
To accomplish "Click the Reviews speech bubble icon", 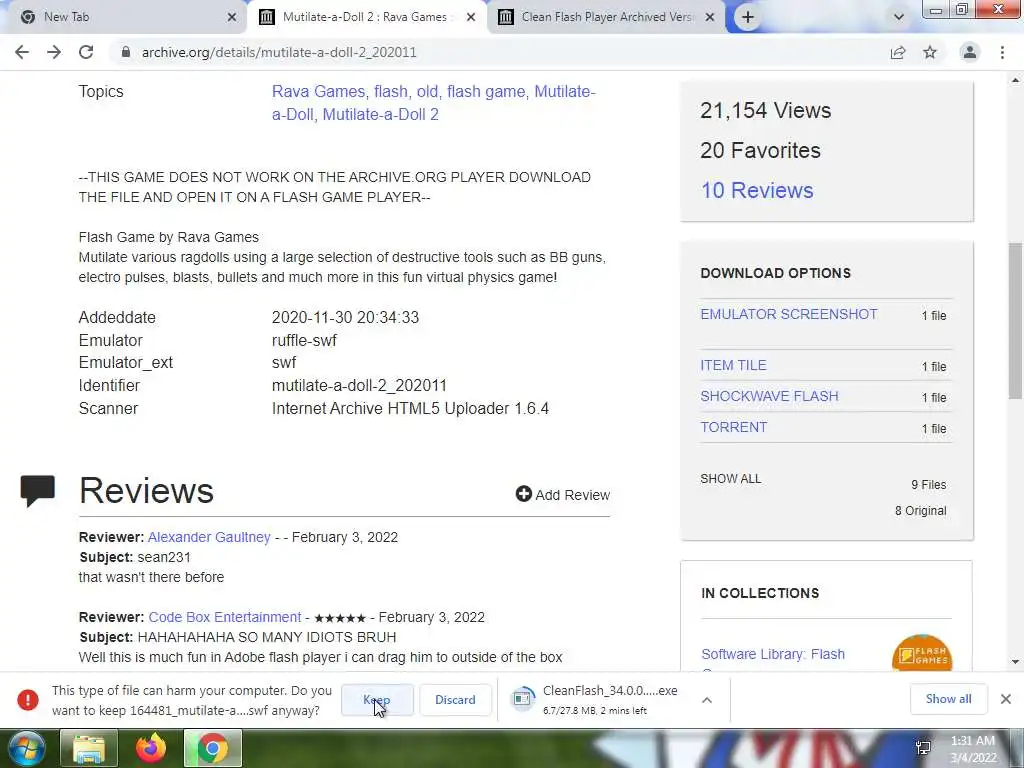I will 37,491.
